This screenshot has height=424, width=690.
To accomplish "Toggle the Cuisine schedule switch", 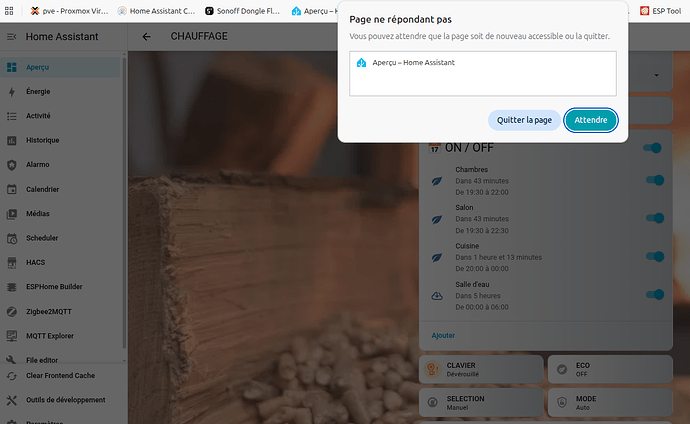I will (x=655, y=256).
